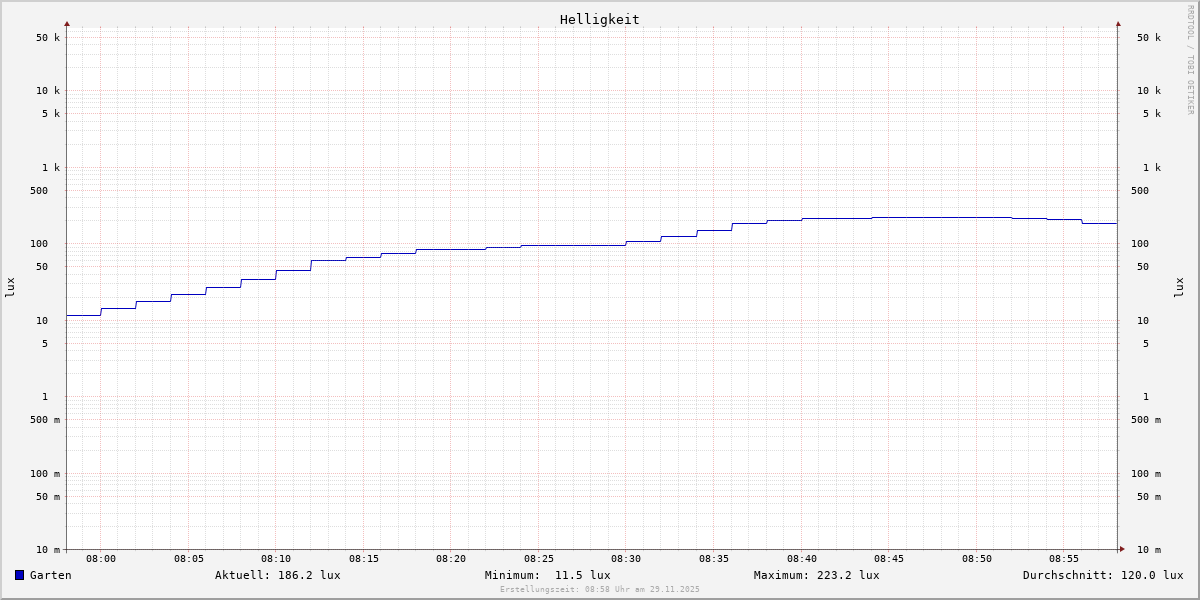Click the red arrow ending the time axis
The image size is (1200, 600).
pyautogui.click(x=1122, y=549)
